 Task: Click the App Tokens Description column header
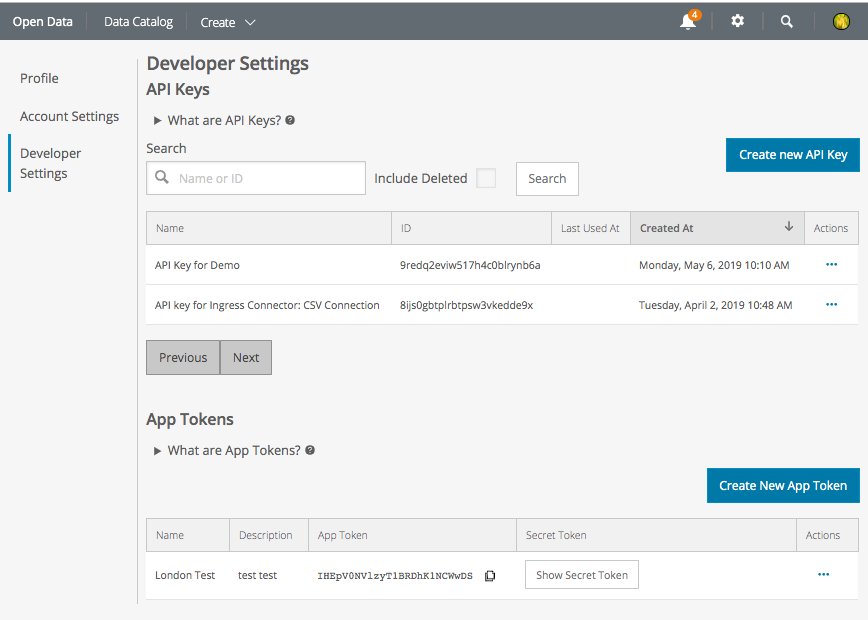coord(269,535)
